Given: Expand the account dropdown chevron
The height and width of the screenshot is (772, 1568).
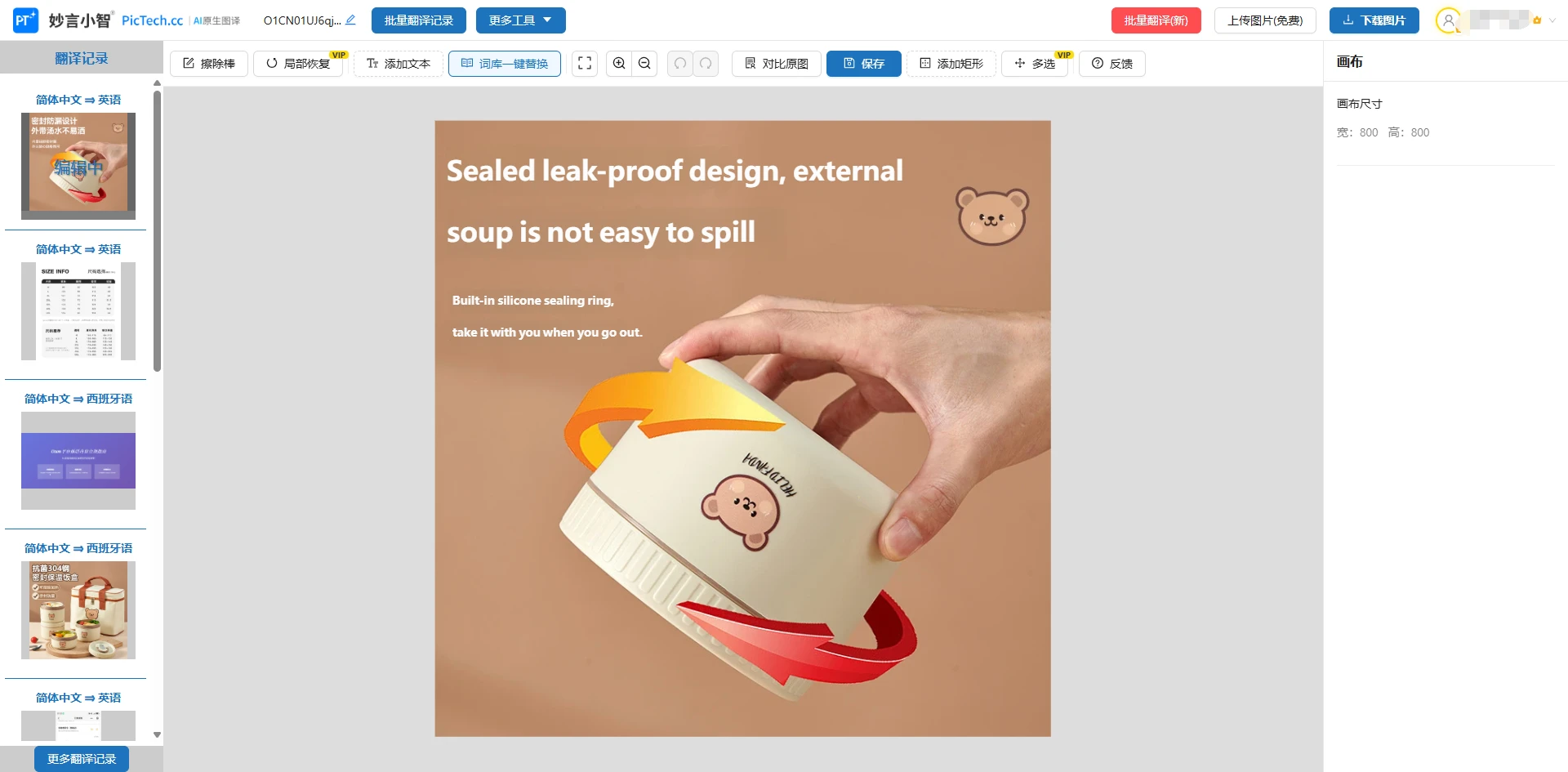Looking at the screenshot, I should pos(1552,20).
